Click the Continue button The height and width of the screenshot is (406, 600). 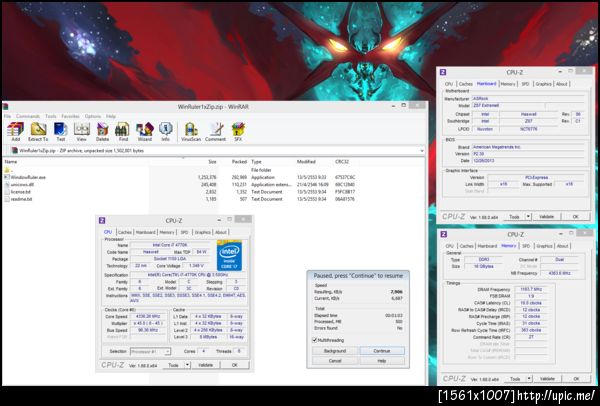pyautogui.click(x=382, y=351)
